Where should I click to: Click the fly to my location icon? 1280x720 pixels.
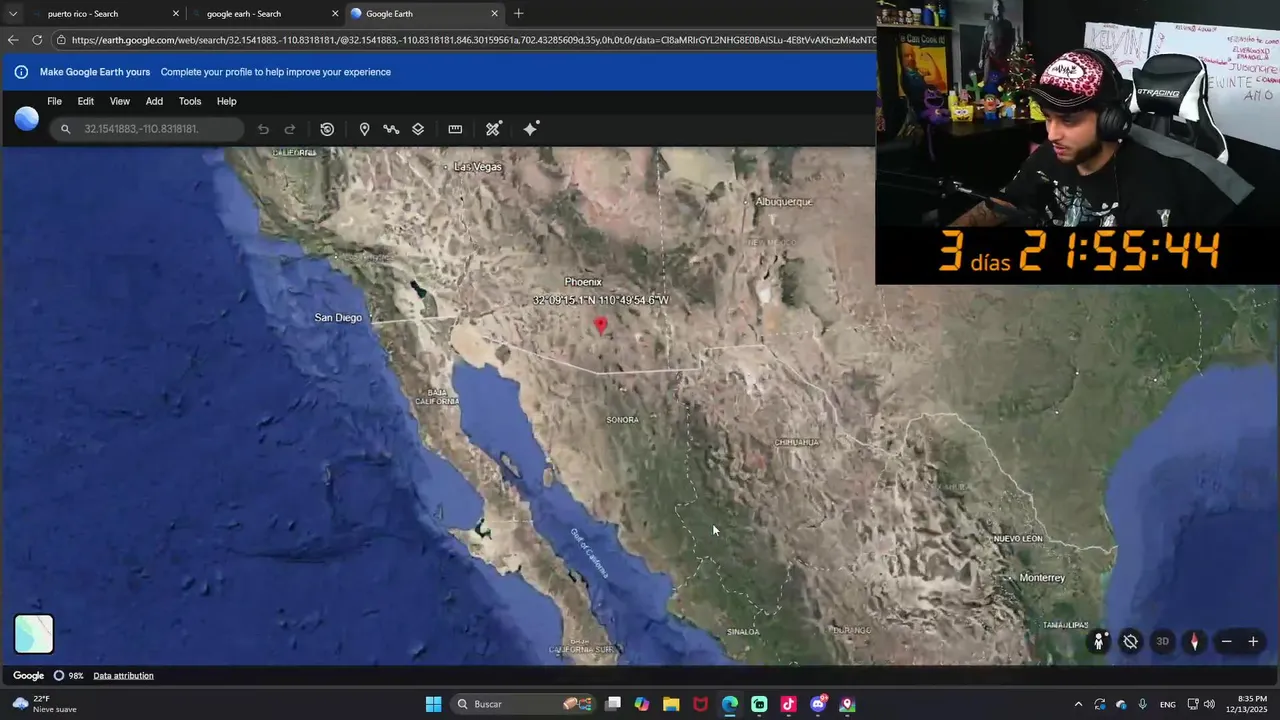(1130, 642)
